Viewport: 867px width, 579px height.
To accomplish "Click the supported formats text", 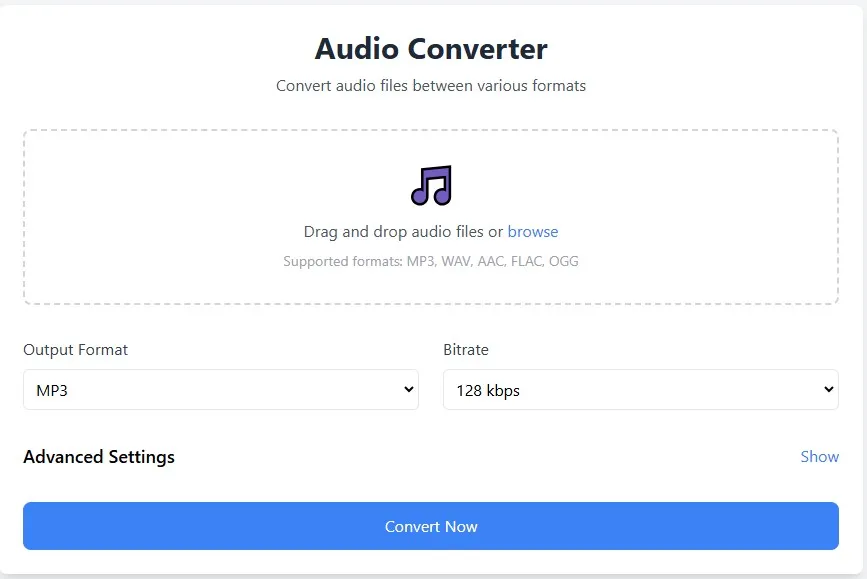I will [430, 261].
